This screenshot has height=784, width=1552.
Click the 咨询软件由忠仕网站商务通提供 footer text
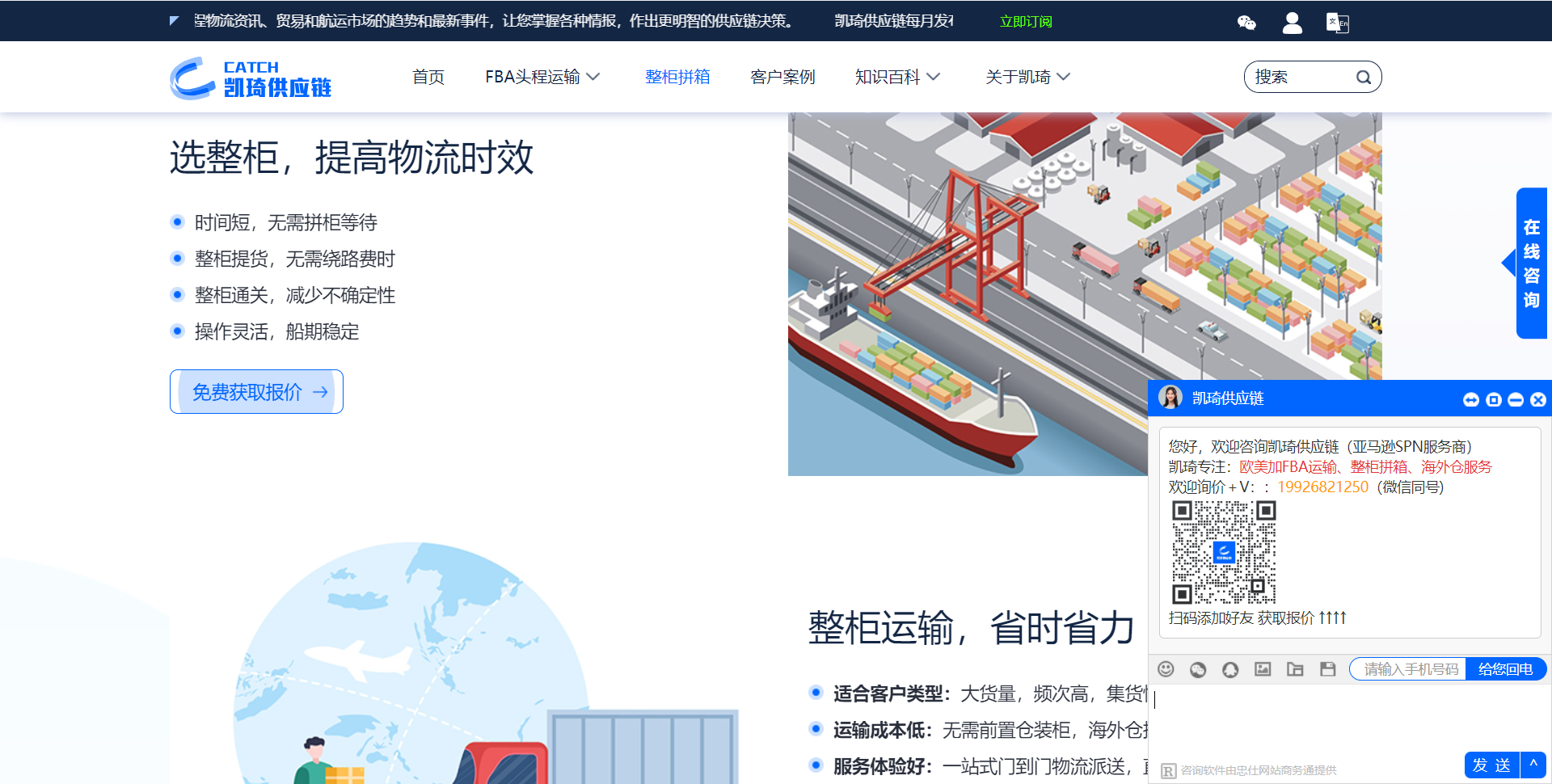tap(1259, 770)
